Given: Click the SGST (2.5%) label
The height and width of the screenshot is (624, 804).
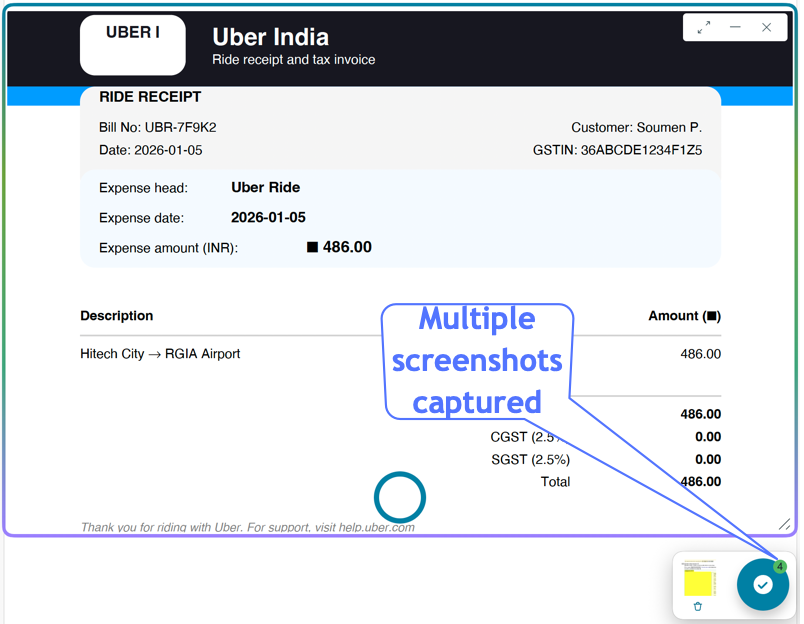Looking at the screenshot, I should click(x=530, y=459).
